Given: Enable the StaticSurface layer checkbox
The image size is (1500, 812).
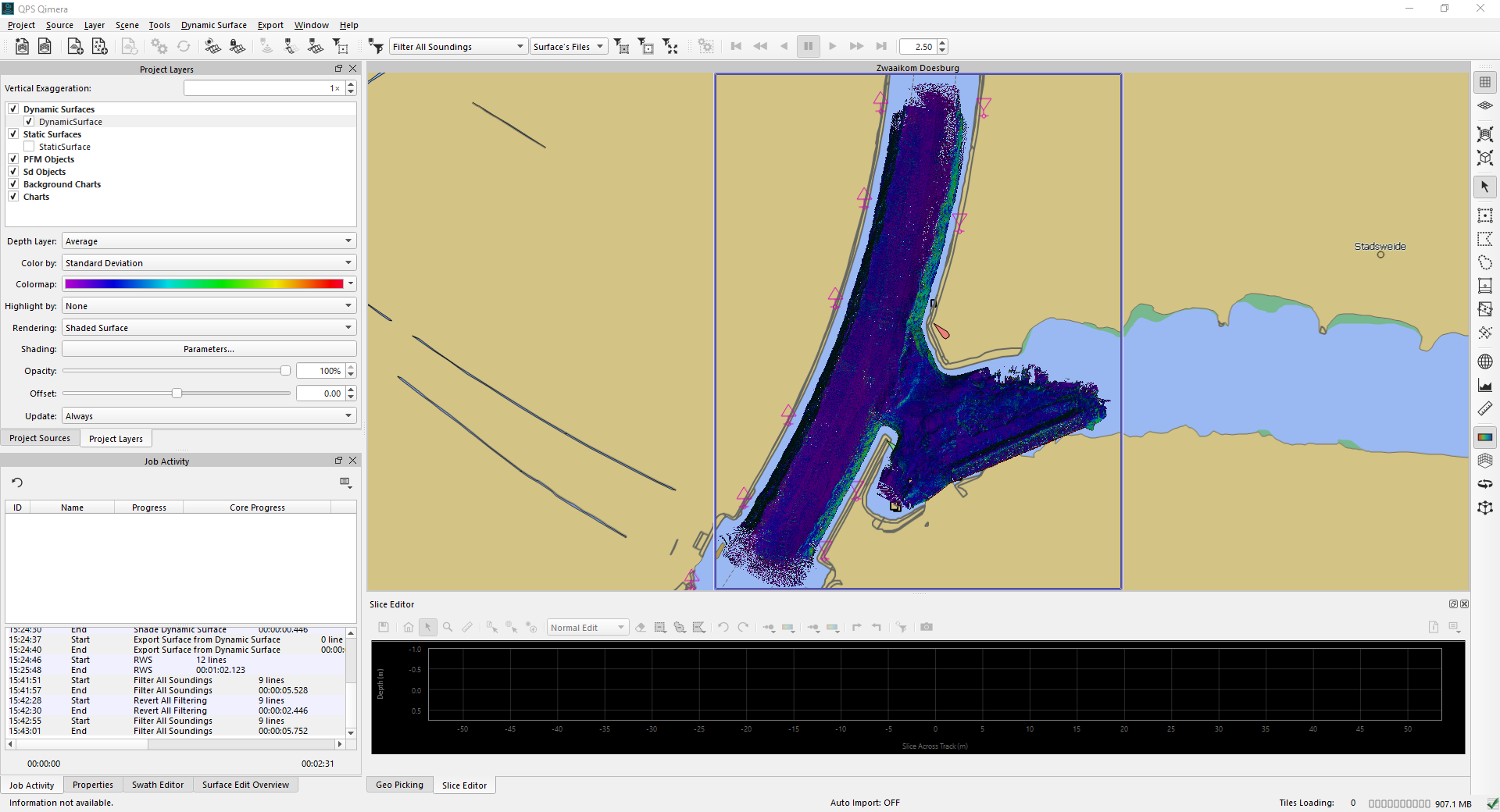Looking at the screenshot, I should pos(29,147).
